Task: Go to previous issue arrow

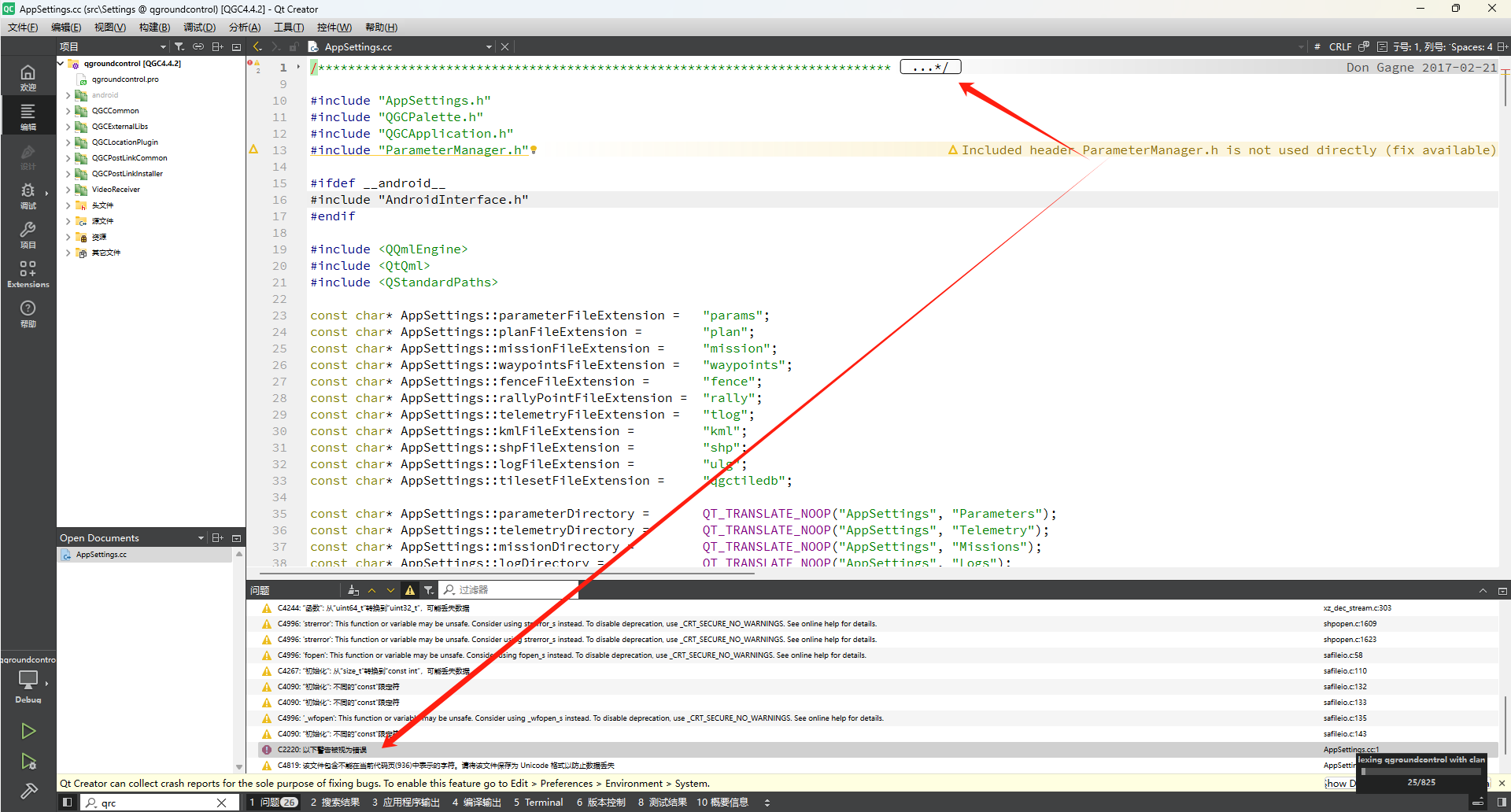Action: click(x=372, y=590)
